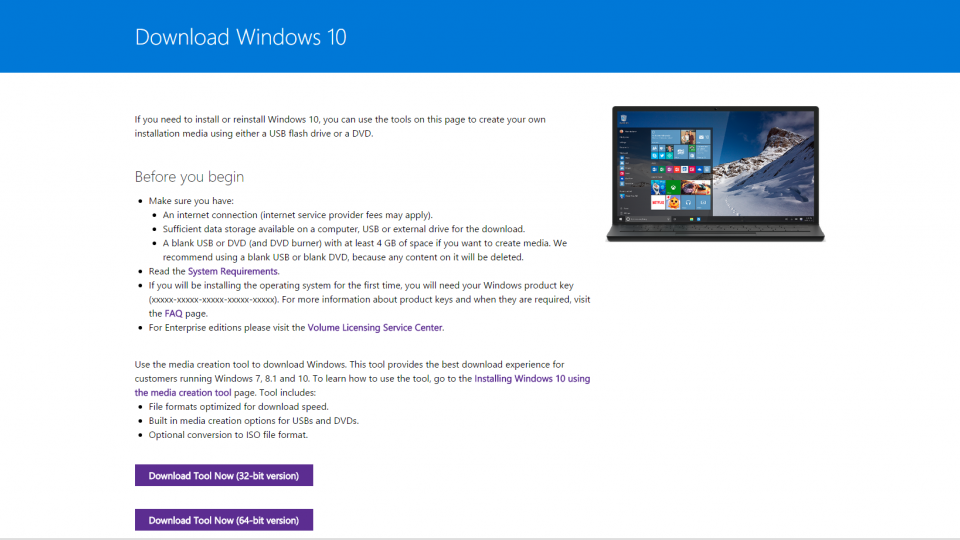Click Download Tool Now (32-bit version) button
This screenshot has height=540, width=960.
(223, 475)
